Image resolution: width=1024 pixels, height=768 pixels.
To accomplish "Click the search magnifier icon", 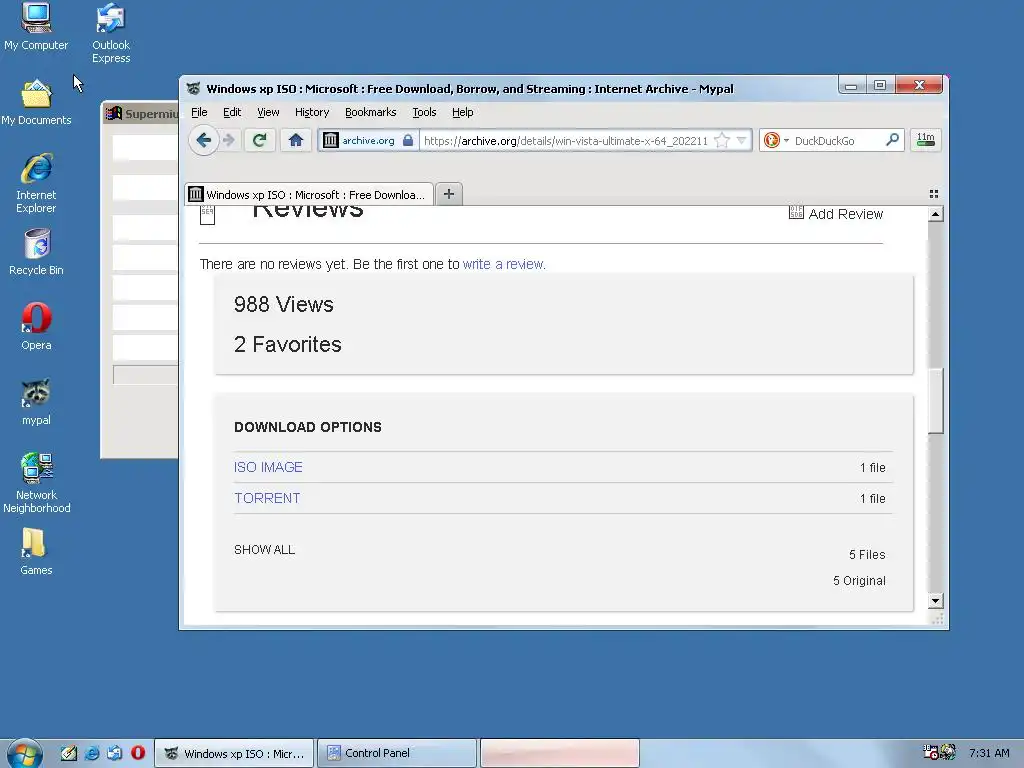I will [892, 140].
